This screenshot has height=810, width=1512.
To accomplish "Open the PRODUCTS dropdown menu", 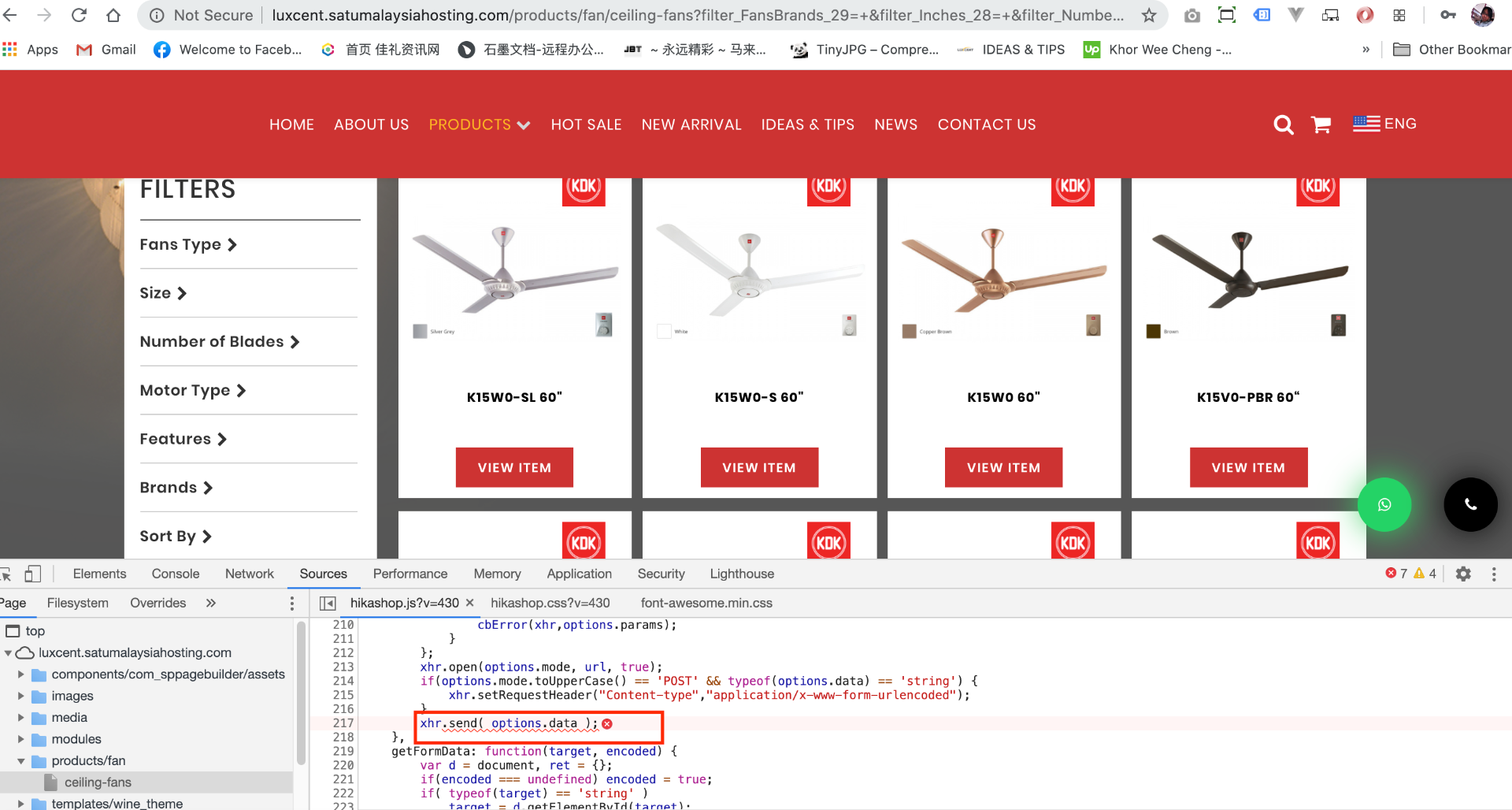I will coord(480,124).
